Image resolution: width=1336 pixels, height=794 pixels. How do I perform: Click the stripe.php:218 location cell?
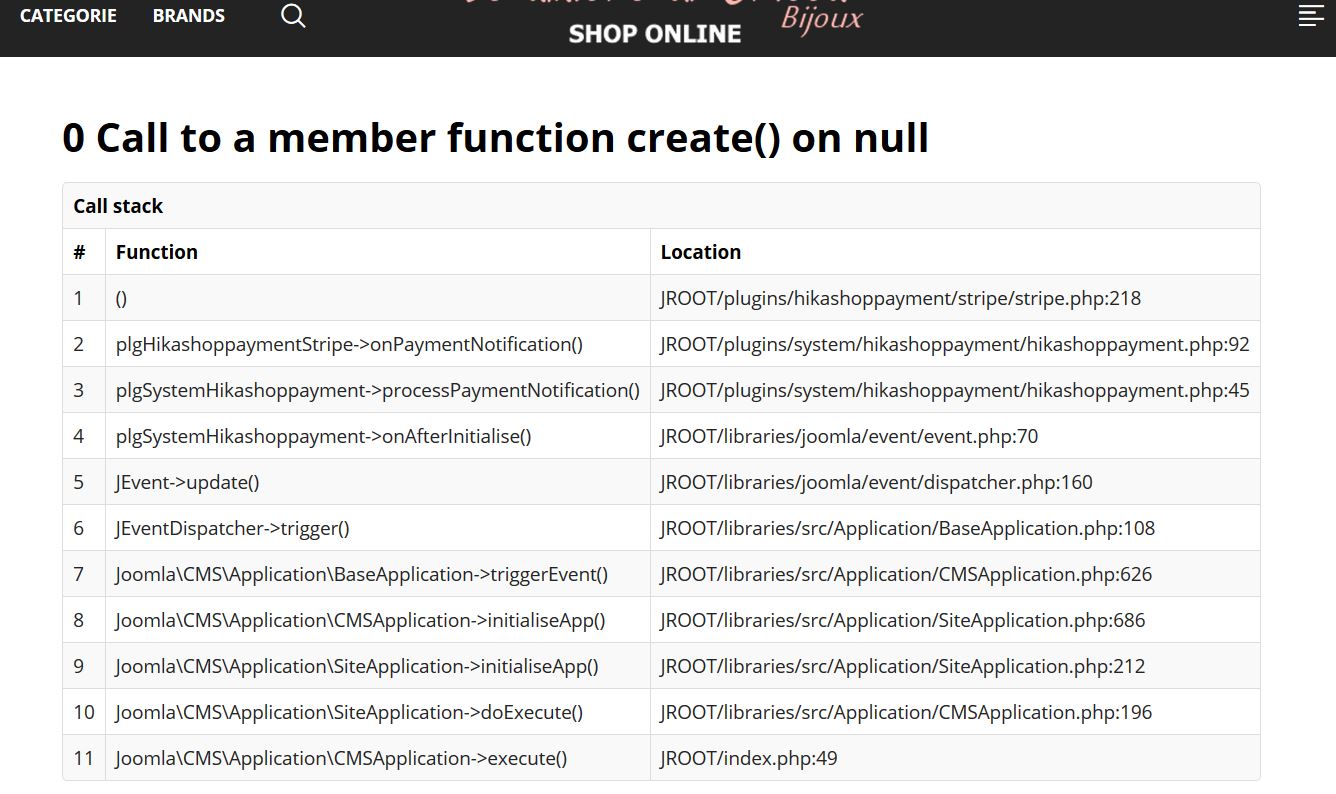(900, 298)
